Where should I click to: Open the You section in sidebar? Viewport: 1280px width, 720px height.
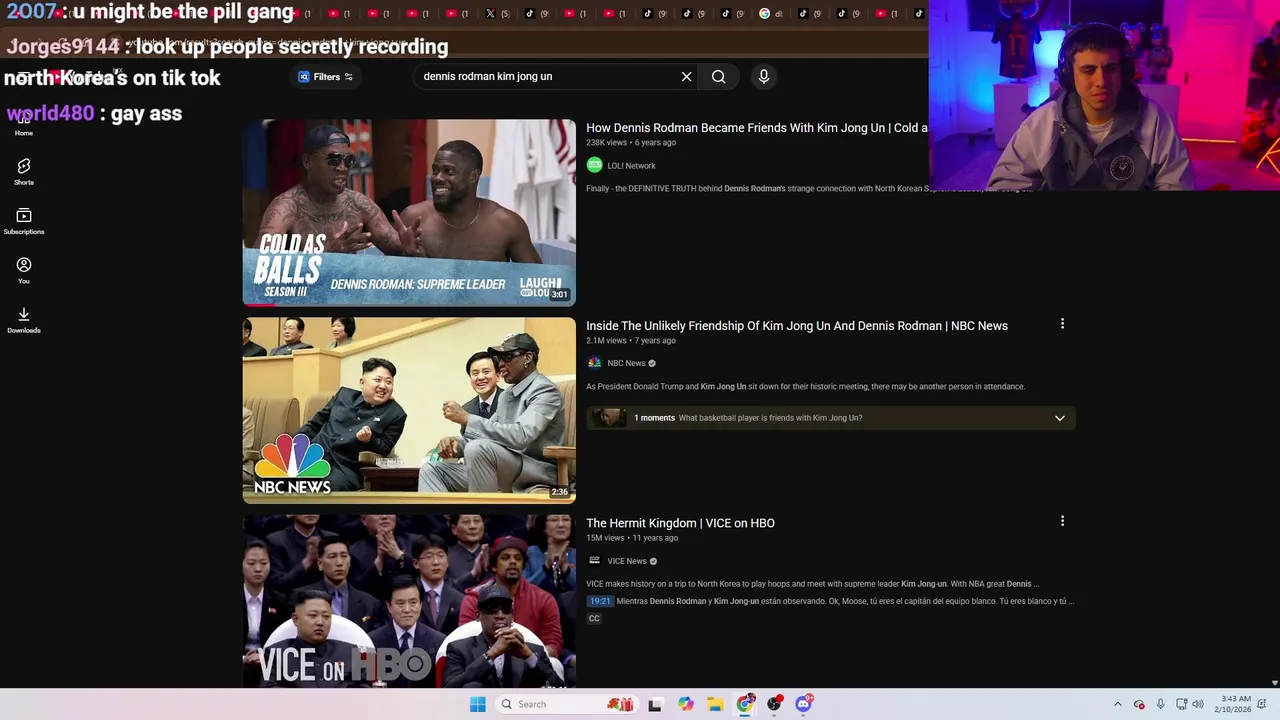(x=24, y=270)
